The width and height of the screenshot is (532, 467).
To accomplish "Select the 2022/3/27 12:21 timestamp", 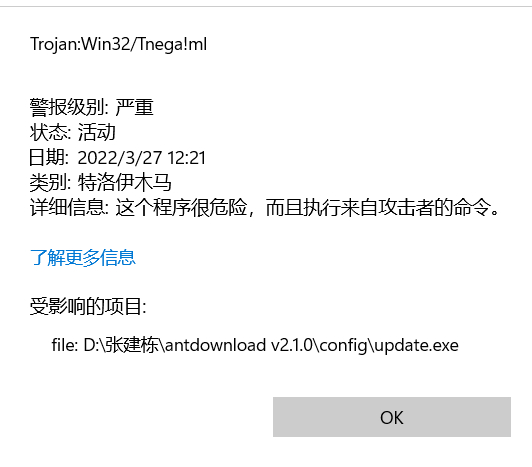I will tap(142, 158).
